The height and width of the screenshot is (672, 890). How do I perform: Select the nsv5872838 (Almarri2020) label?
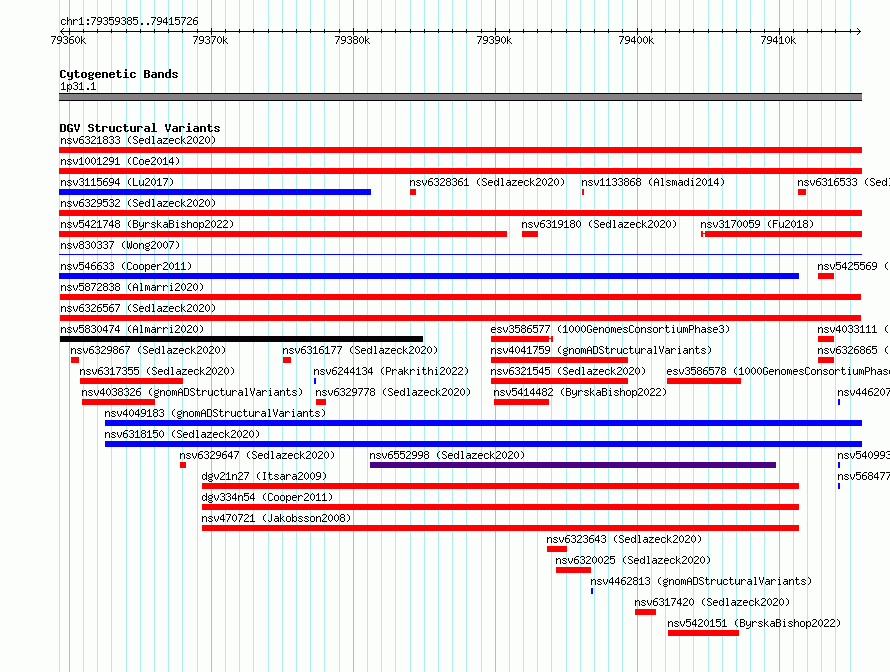[x=132, y=287]
